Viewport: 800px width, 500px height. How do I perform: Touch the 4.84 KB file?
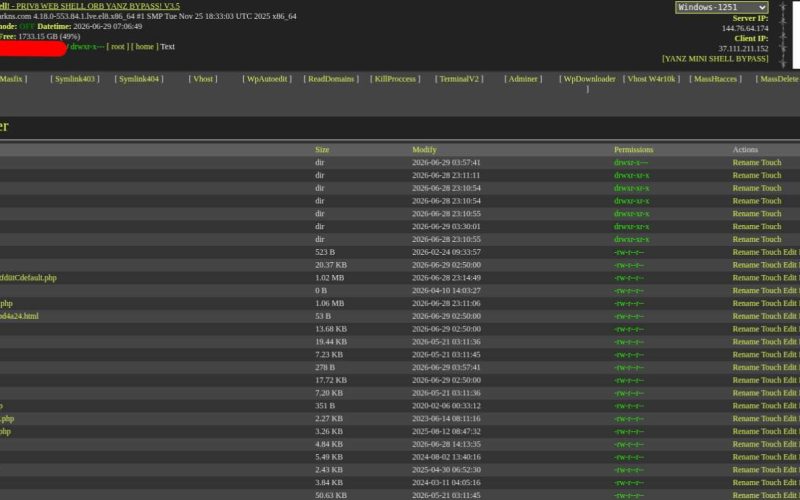(771, 444)
